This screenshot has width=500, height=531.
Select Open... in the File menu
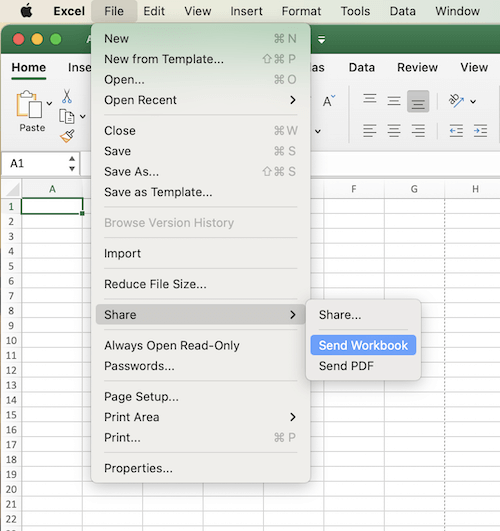(200, 80)
